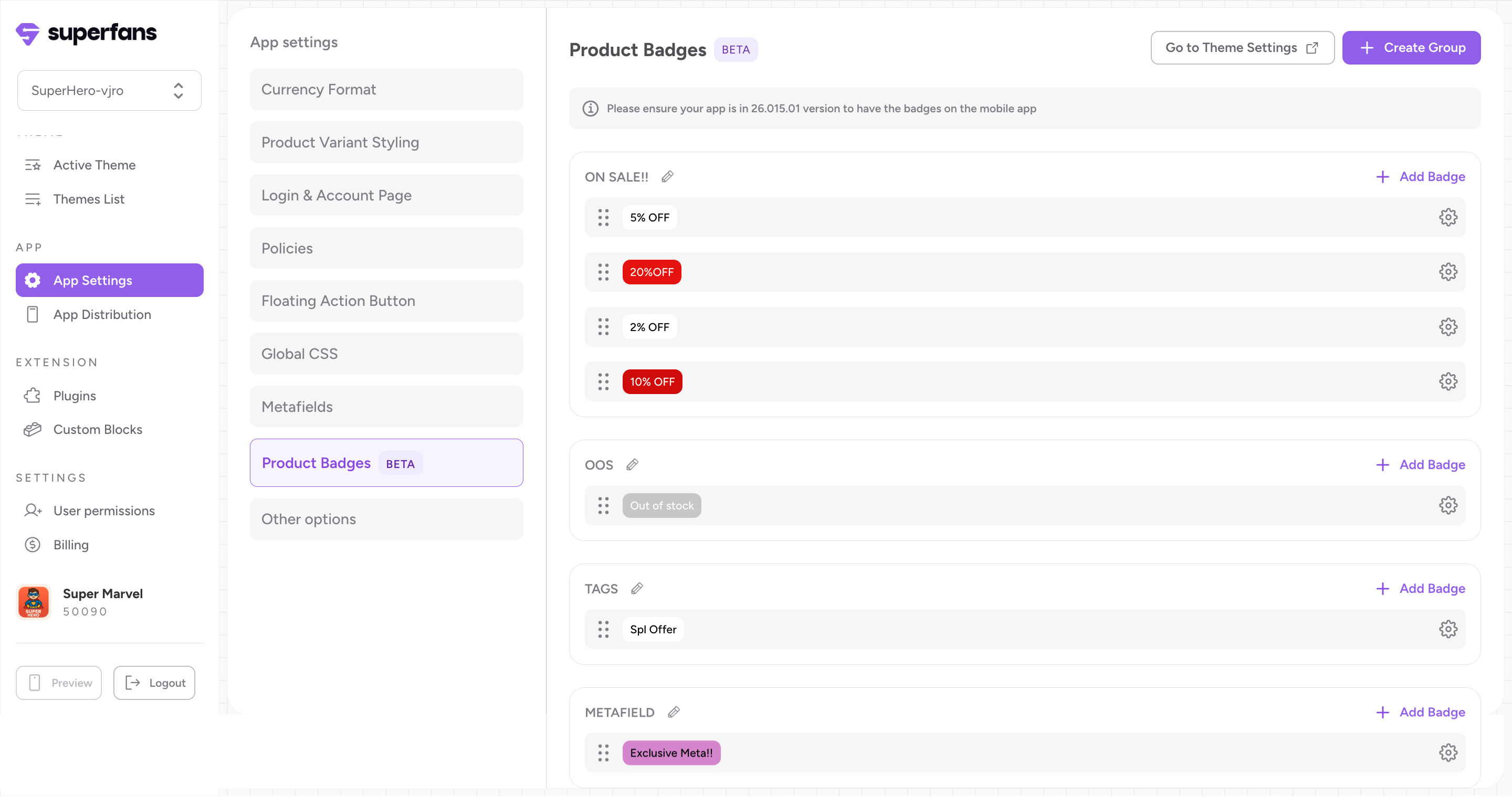Open Go to Theme Settings link
This screenshot has width=1512, height=797.
[x=1242, y=48]
